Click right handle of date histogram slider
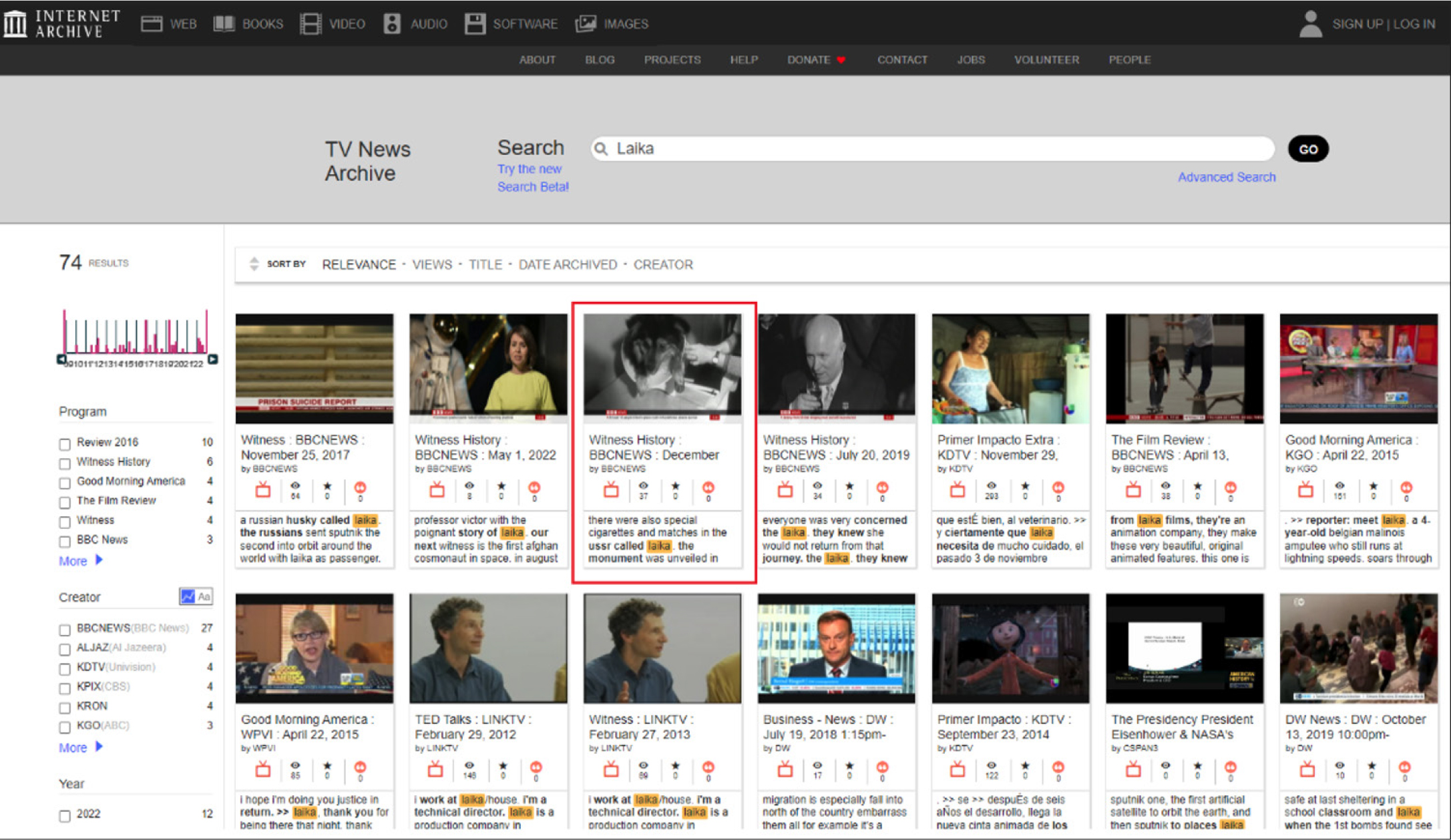 point(212,359)
